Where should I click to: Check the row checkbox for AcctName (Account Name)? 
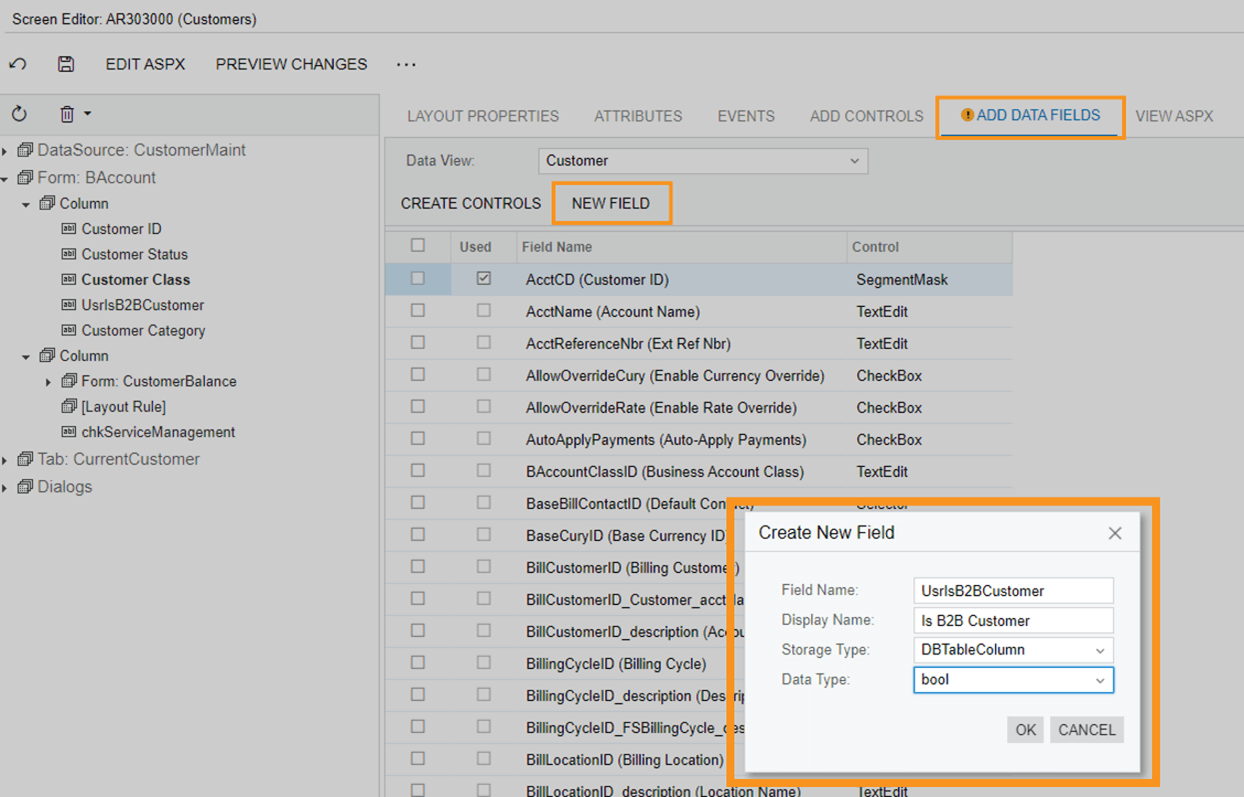418,311
